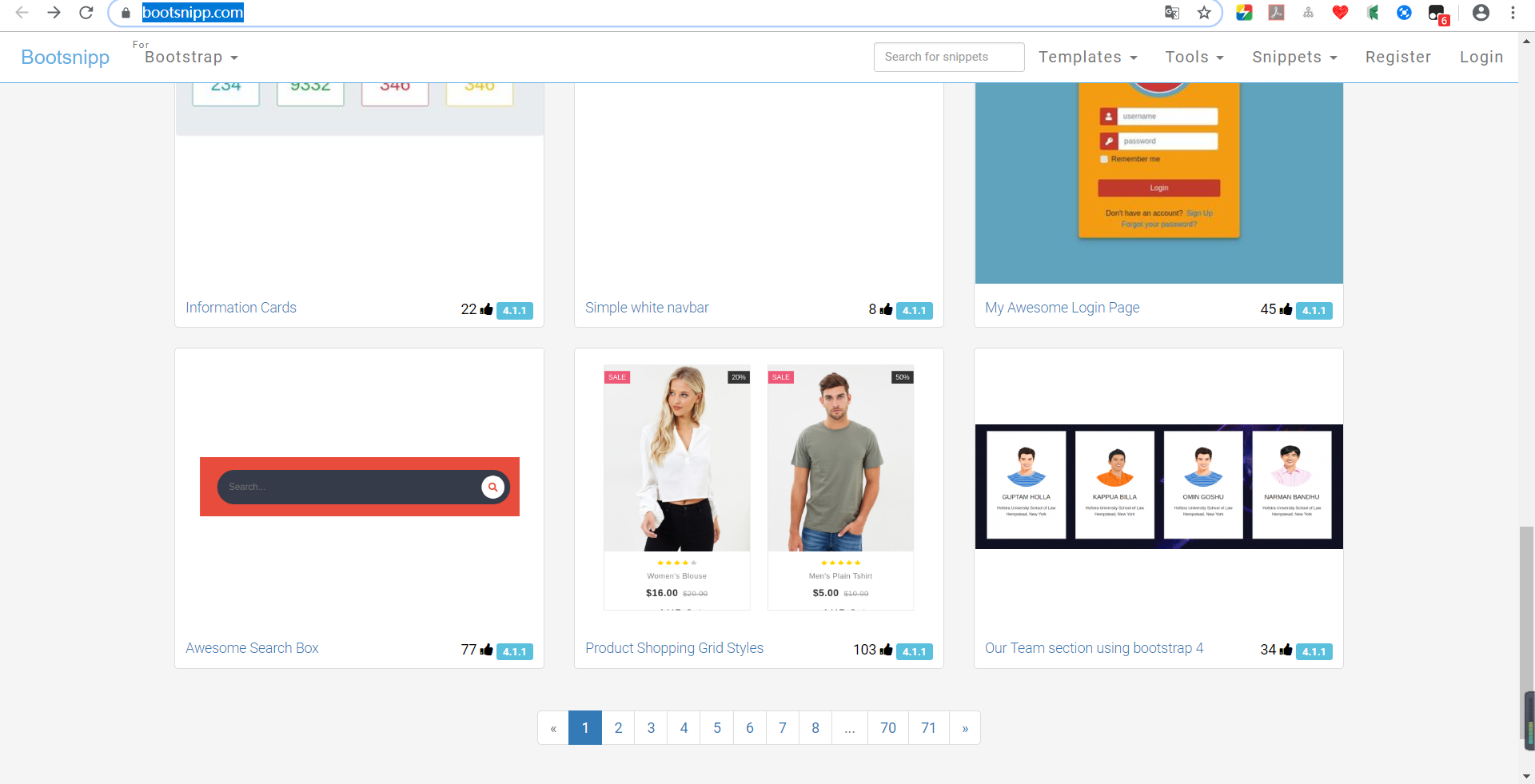The height and width of the screenshot is (784, 1535).
Task: Click the bookmark star in the address bar
Action: pos(1206,13)
